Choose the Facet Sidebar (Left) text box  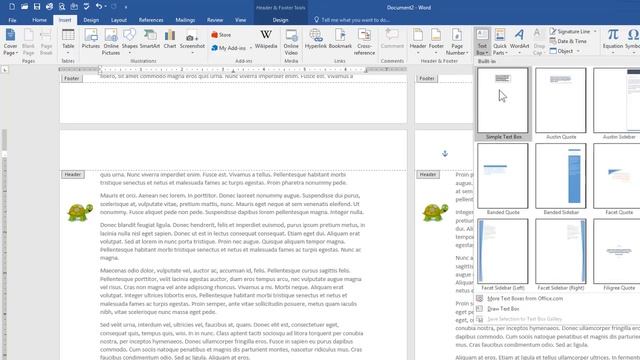[x=502, y=254]
